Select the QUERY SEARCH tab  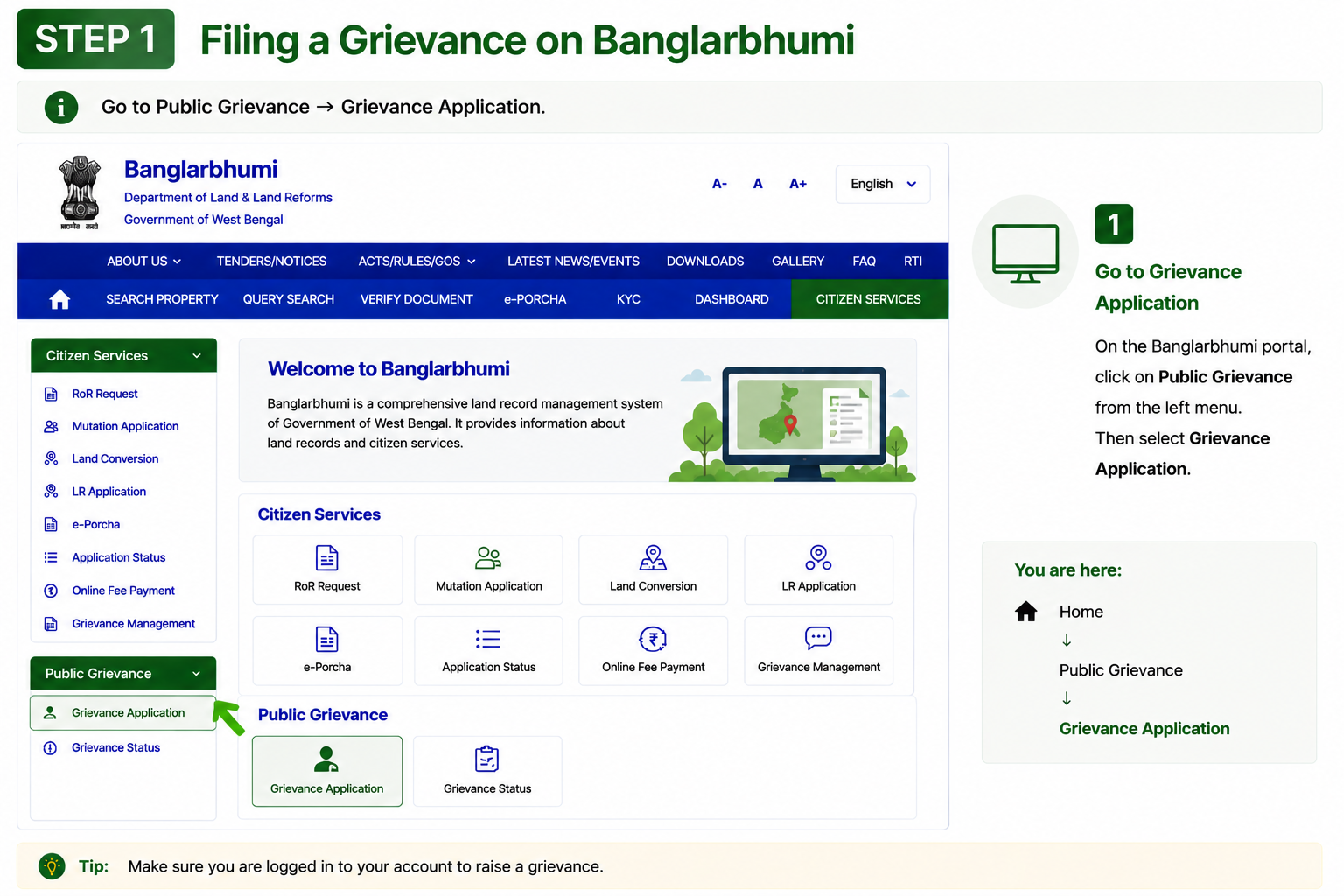point(289,299)
